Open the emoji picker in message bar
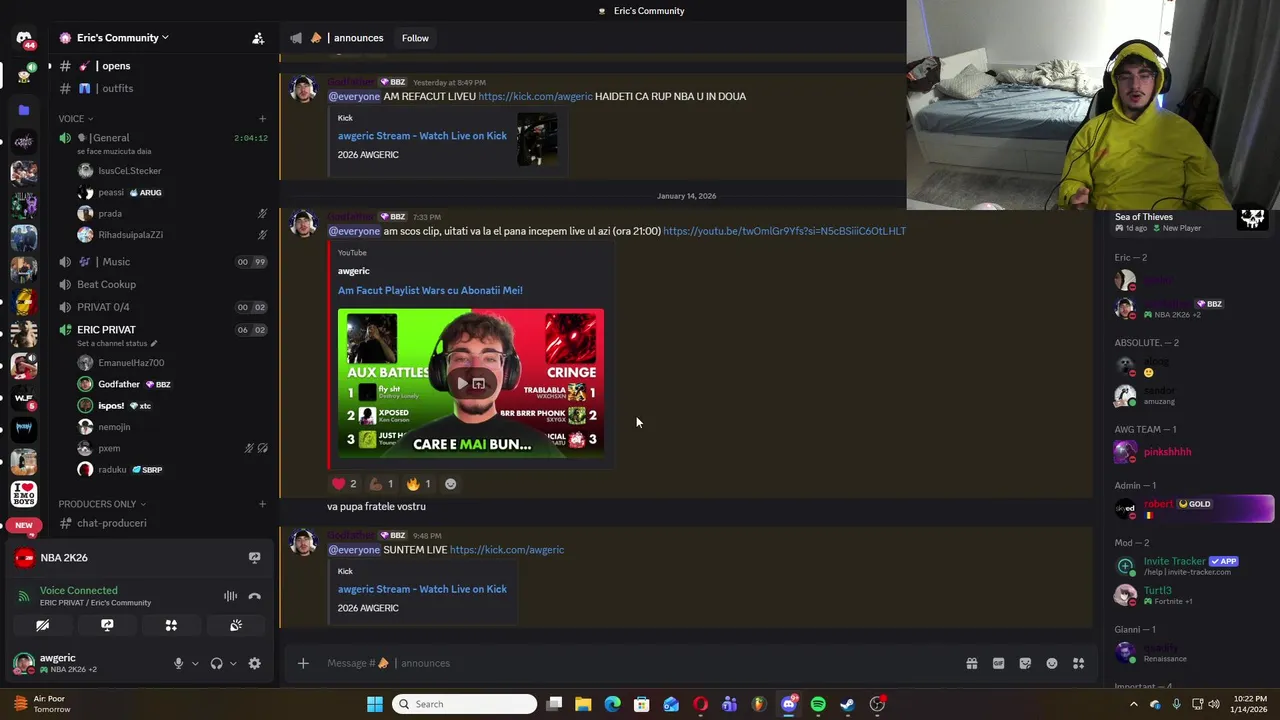Image resolution: width=1280 pixels, height=720 pixels. tap(1052, 663)
